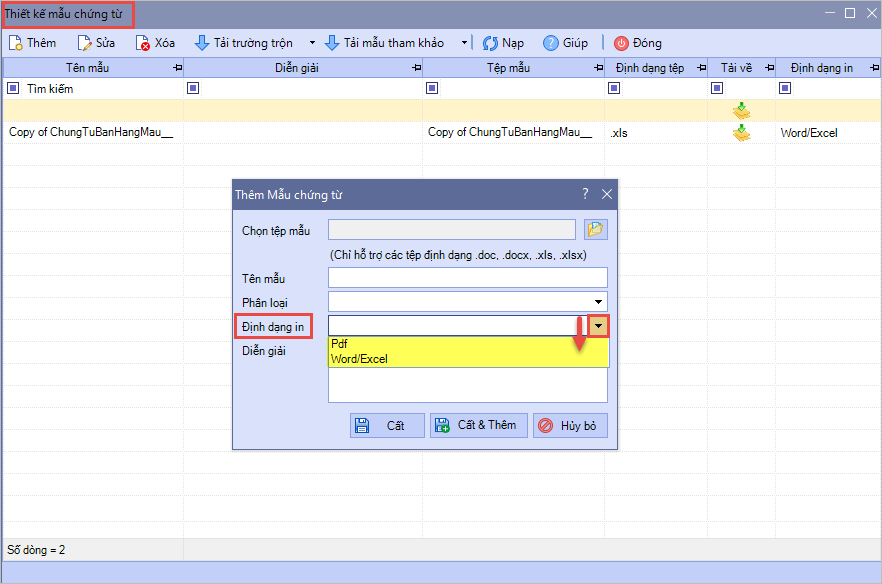Toggle the filter box under Diễn giải column
882x584 pixels.
click(x=193, y=89)
